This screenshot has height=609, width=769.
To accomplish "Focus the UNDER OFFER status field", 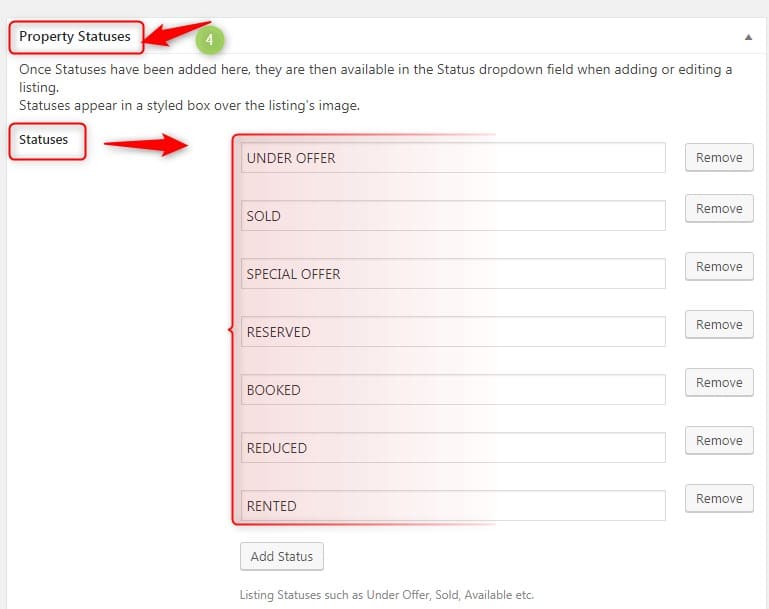I will pos(453,158).
